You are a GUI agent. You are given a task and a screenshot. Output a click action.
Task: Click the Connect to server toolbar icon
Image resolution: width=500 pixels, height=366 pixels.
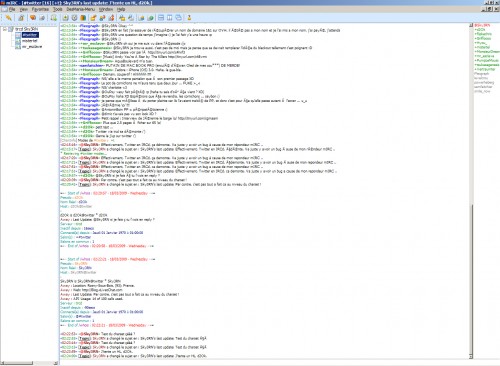[8, 18]
